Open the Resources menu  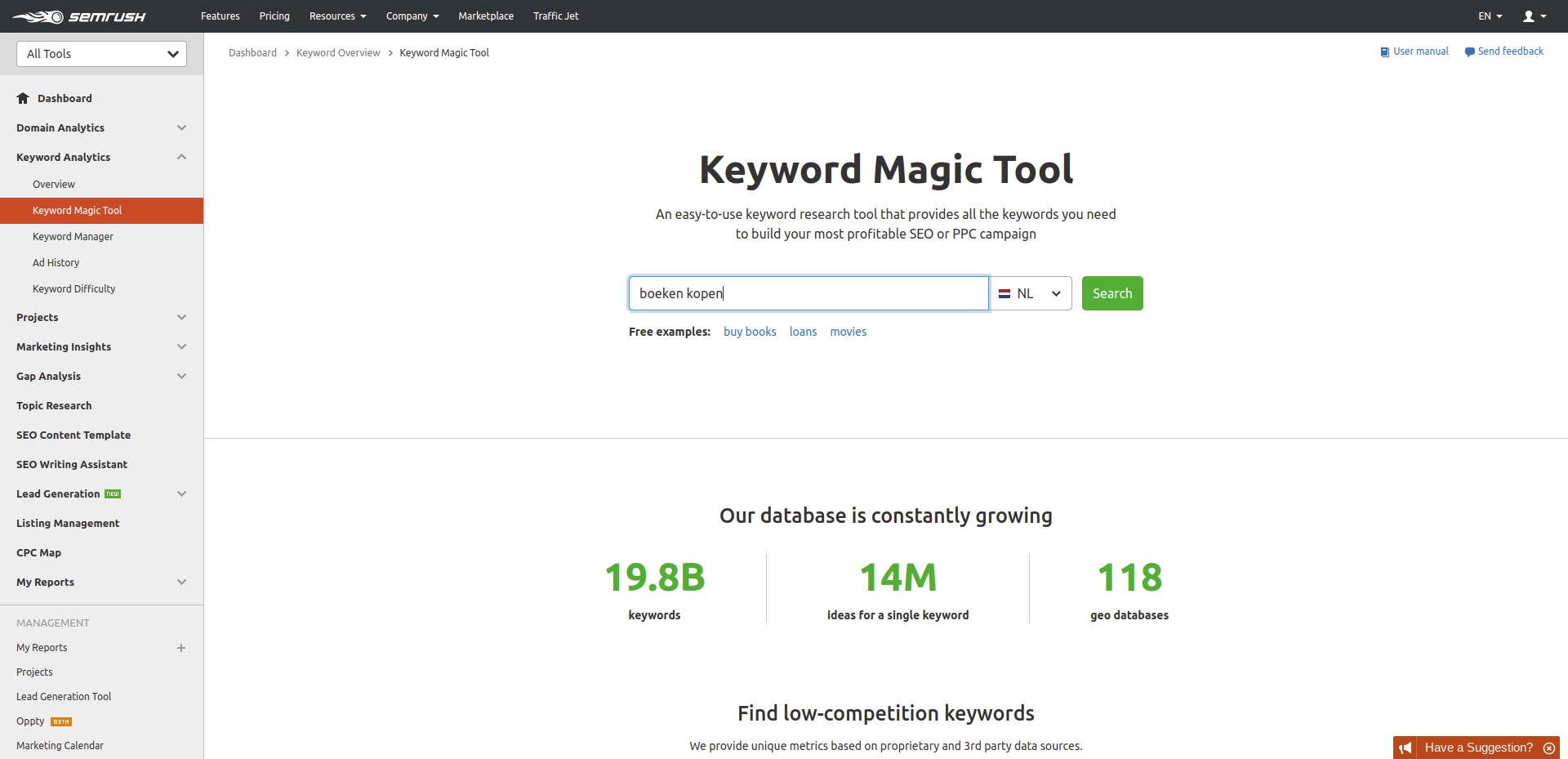(337, 16)
